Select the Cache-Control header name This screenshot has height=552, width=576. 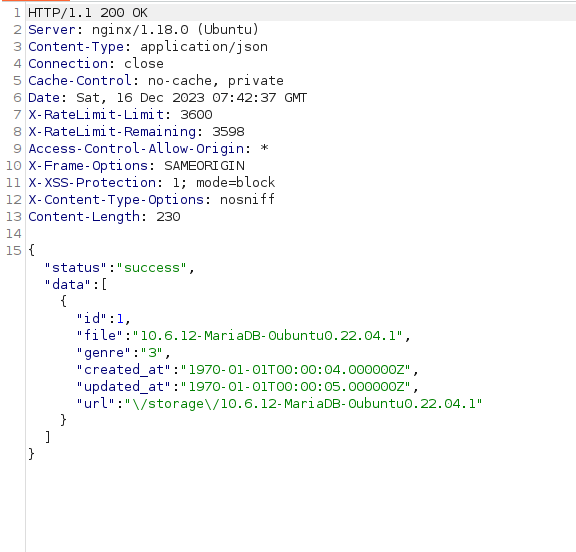point(80,80)
